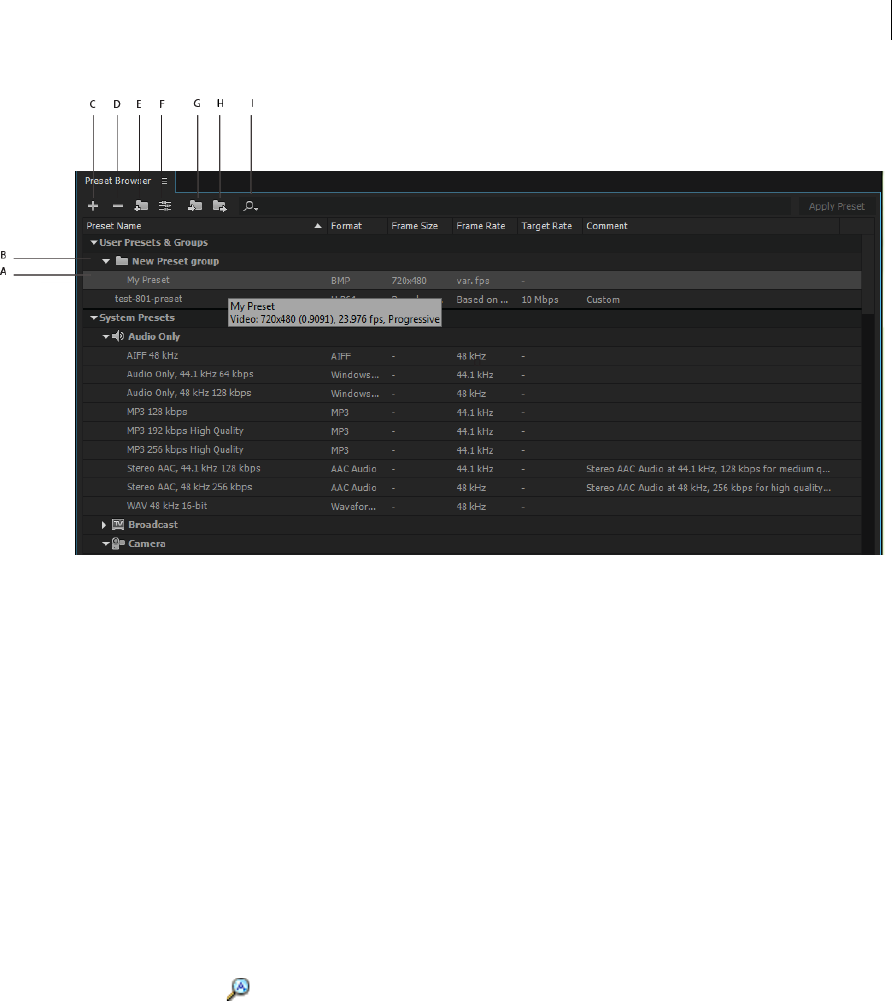Viewport: 892px width, 1001px height.
Task: Click the Create new preset plus icon
Action: (93, 206)
